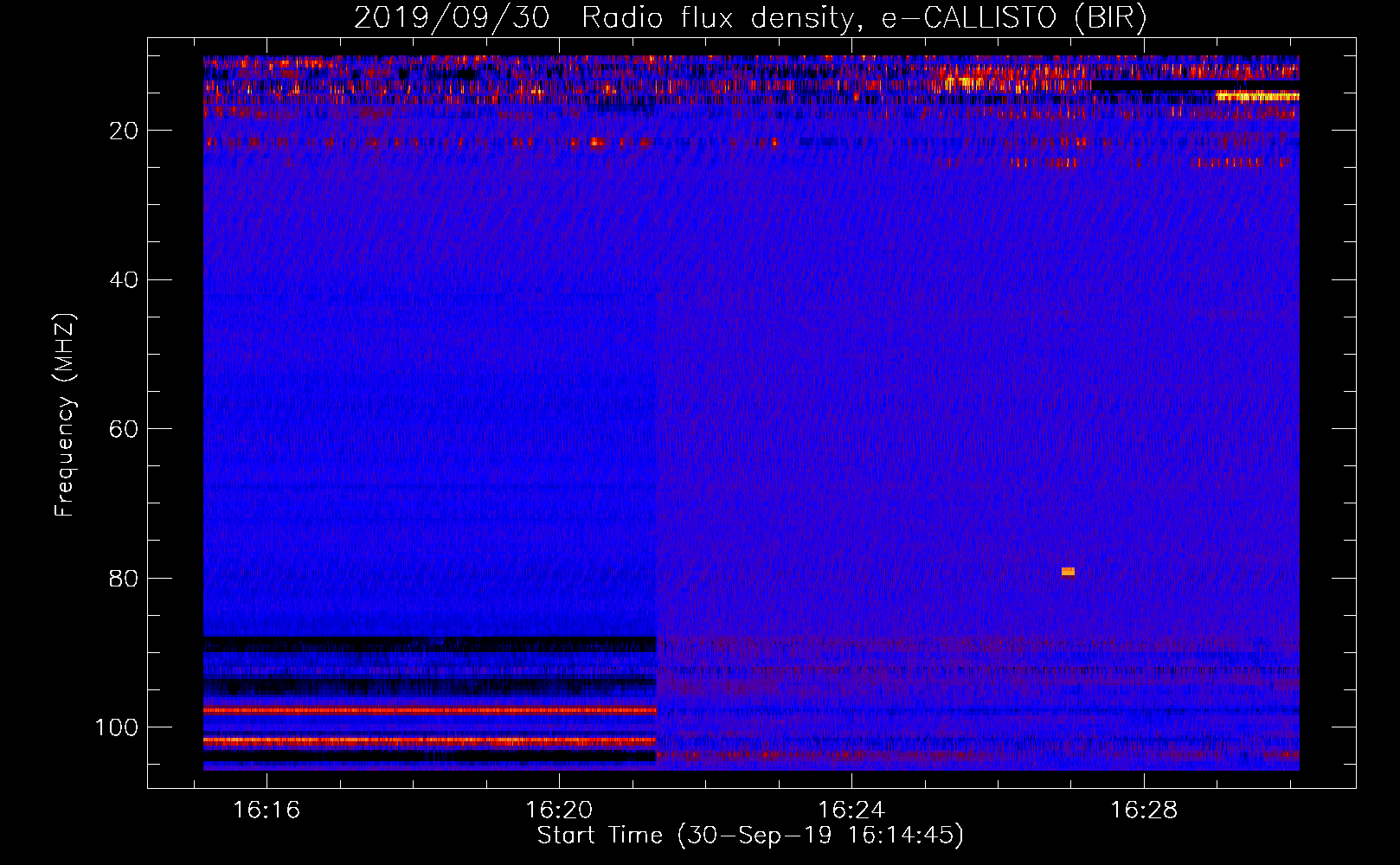Click the 20 MHz frequency tick label

coord(124,131)
